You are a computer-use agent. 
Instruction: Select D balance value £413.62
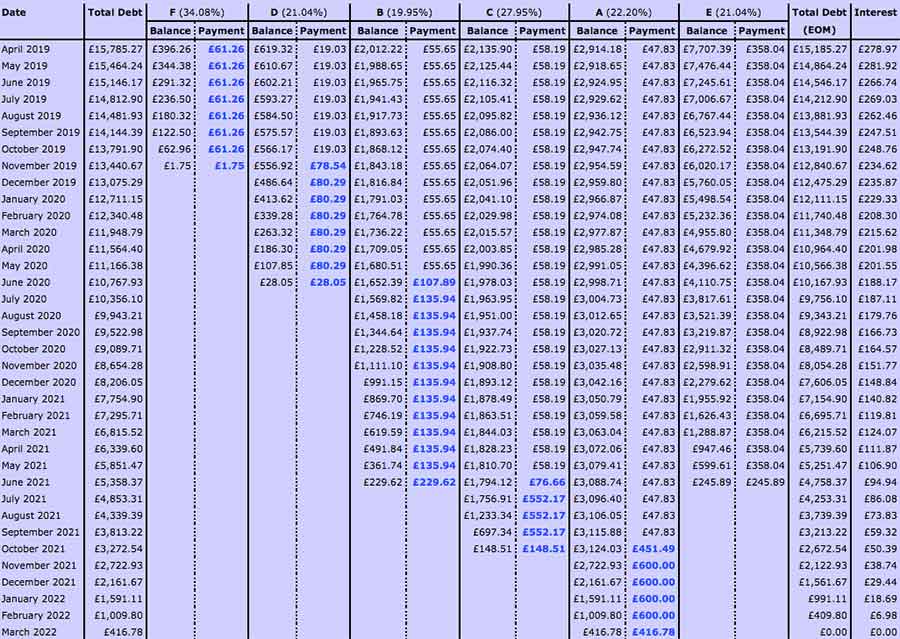click(273, 199)
